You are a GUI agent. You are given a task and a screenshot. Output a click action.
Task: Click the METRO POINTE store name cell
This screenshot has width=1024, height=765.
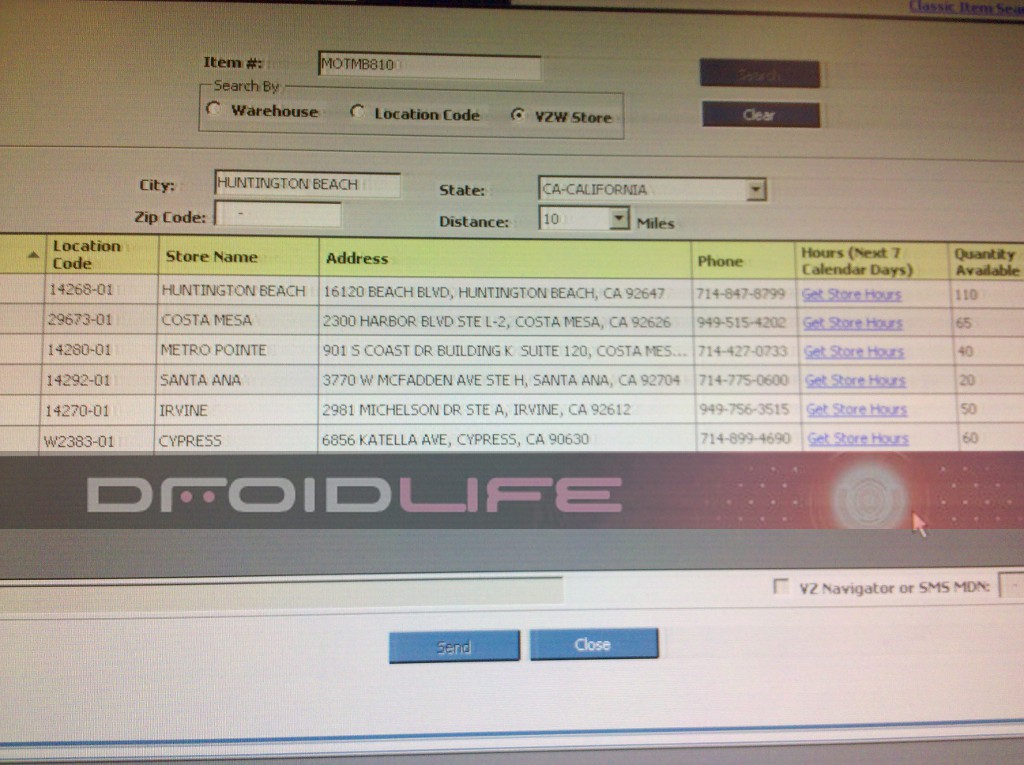tap(214, 350)
